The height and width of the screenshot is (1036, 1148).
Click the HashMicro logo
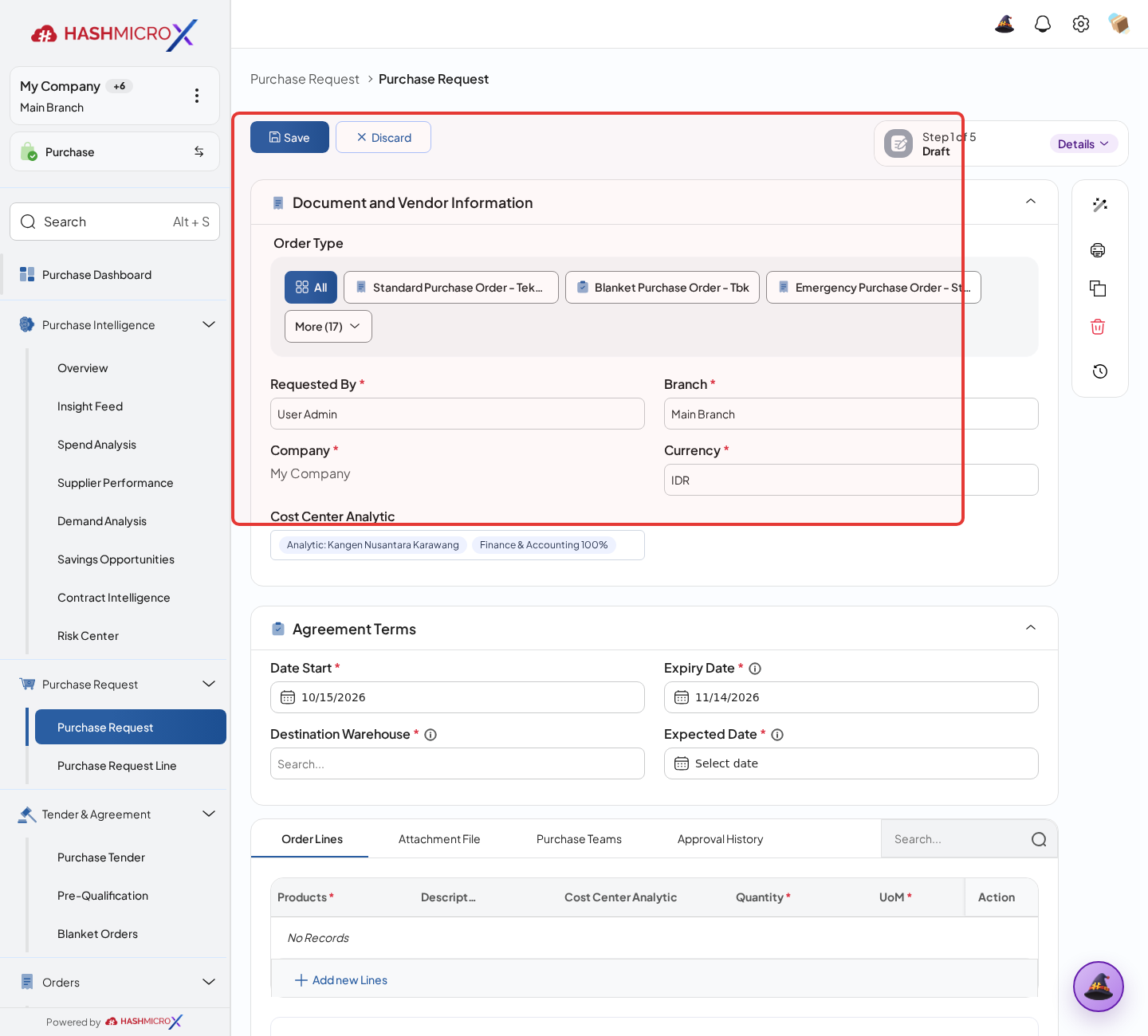(115, 34)
